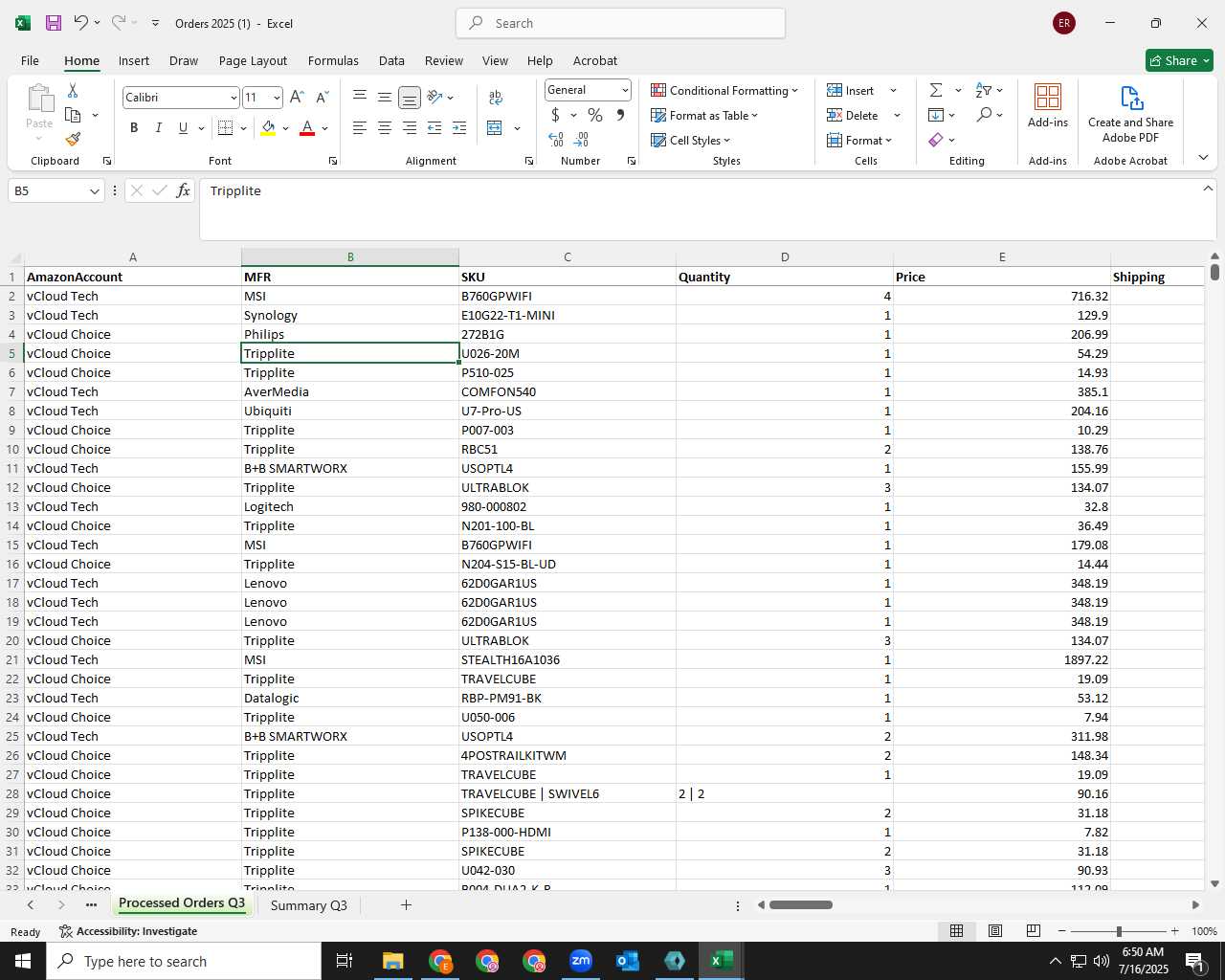
Task: Open the Add-ins gallery
Action: pos(1048,105)
